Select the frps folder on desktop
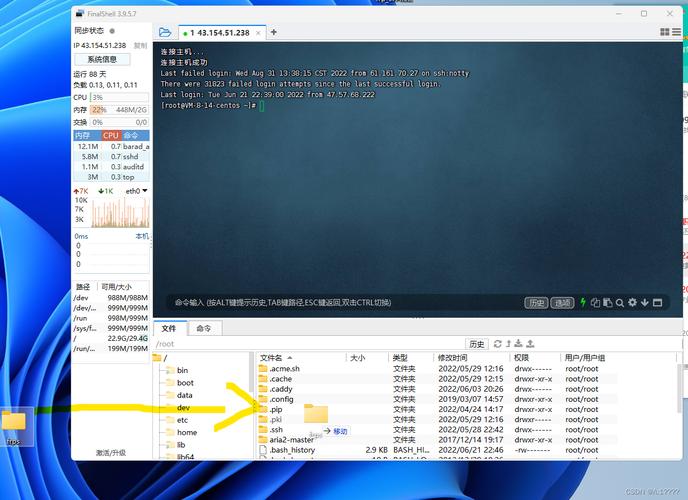The height and width of the screenshot is (500, 688). (x=14, y=427)
